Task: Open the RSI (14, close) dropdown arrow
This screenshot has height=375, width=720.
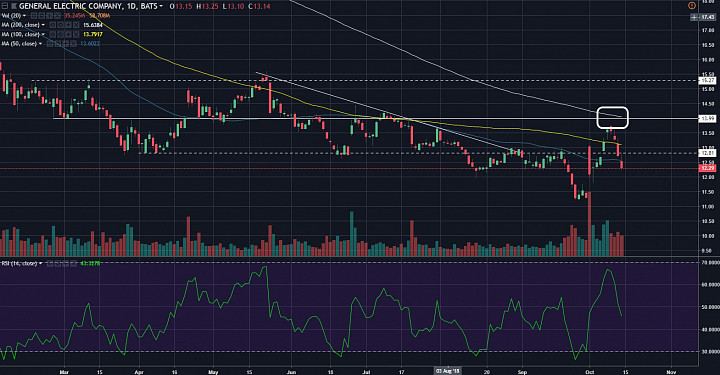Action: pos(40,263)
